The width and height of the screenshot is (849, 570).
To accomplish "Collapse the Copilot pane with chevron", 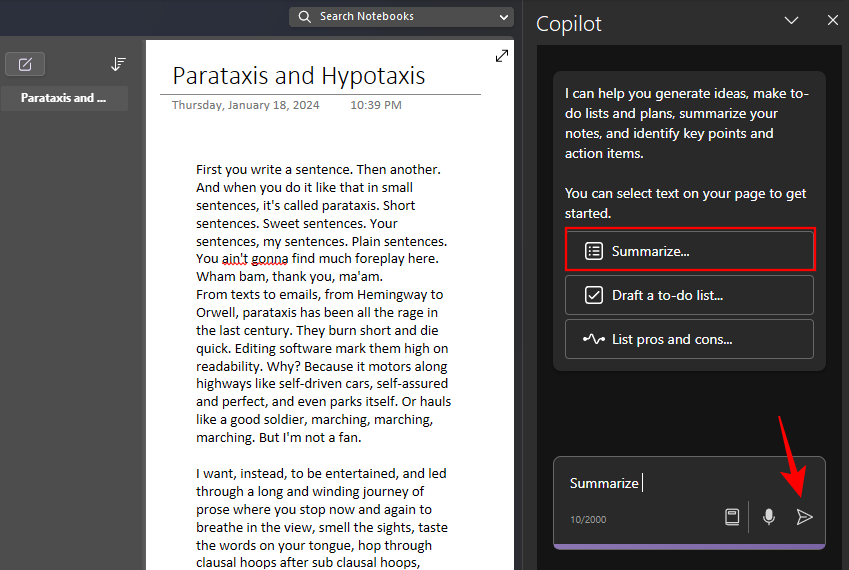I will pos(791,21).
